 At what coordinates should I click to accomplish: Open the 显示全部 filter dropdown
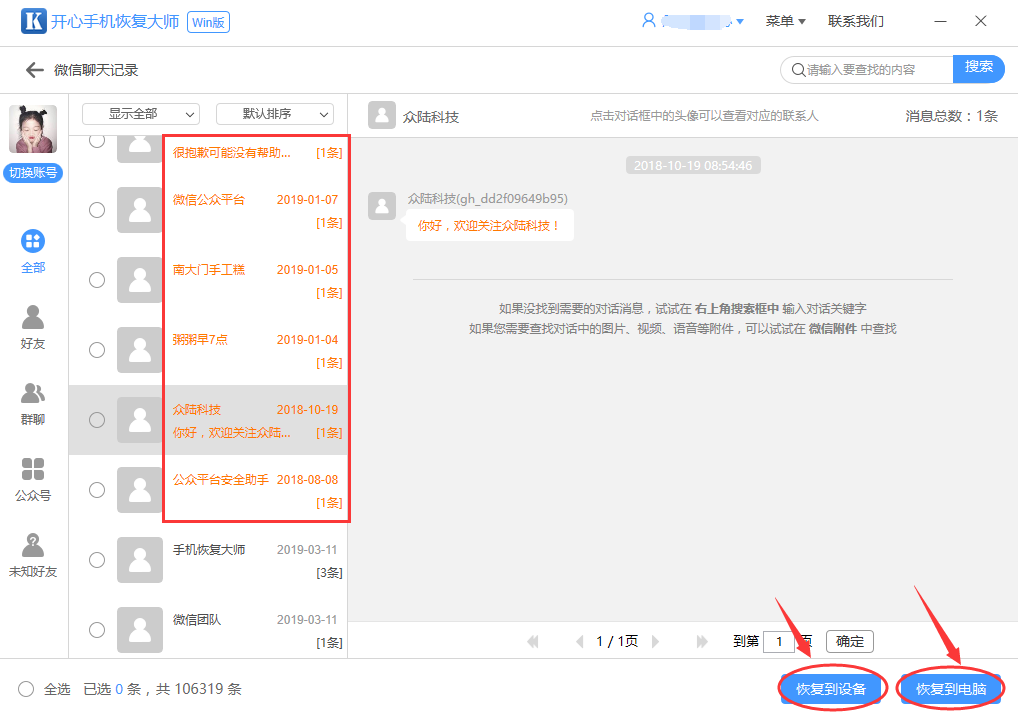click(x=141, y=114)
